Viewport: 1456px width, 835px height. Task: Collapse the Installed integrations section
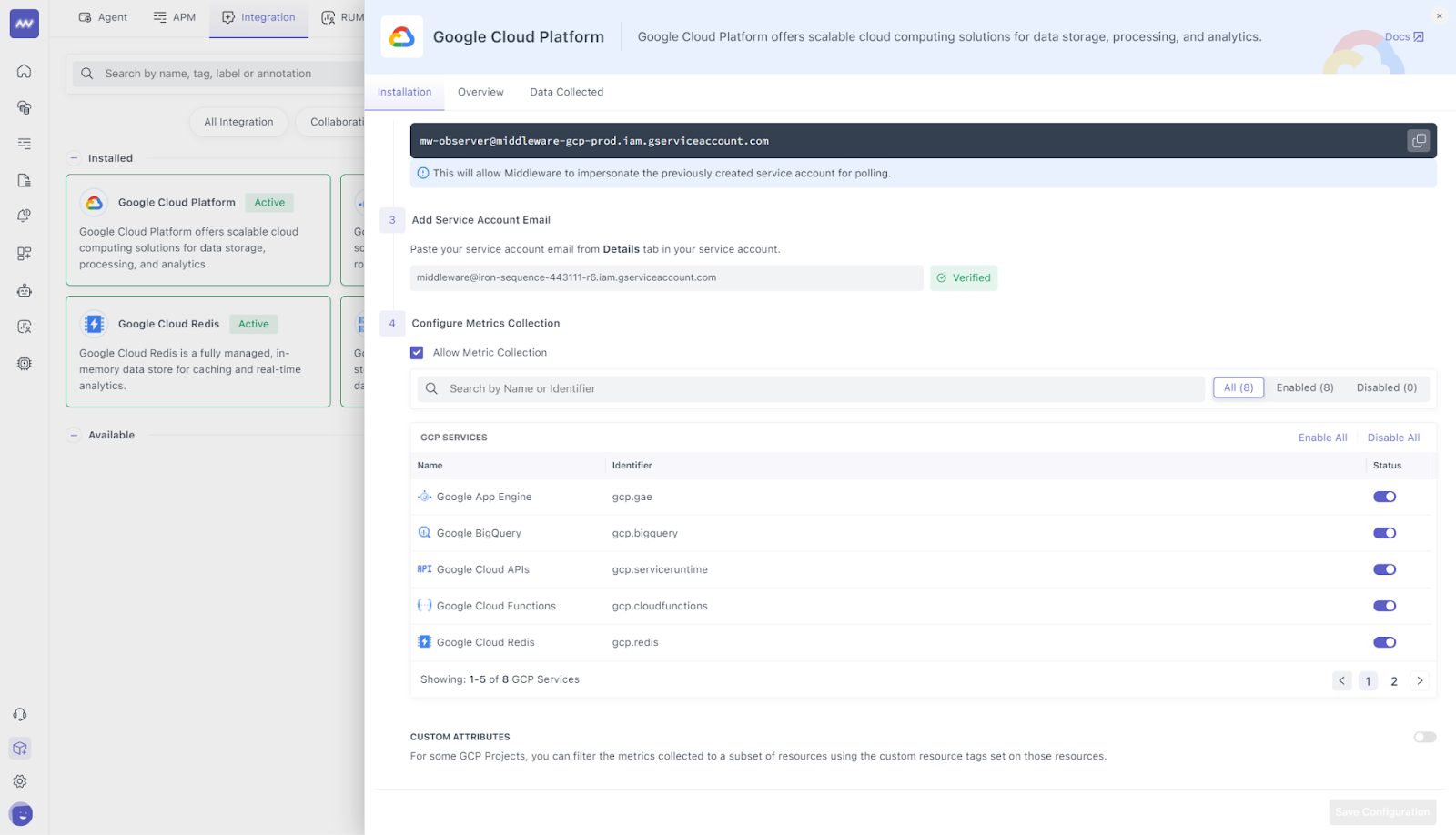click(73, 157)
